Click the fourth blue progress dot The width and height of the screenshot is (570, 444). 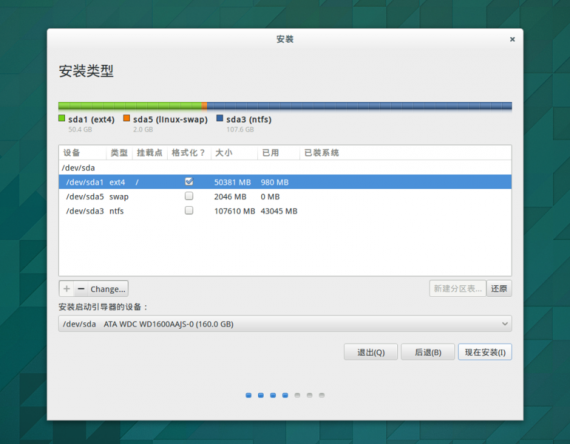pyautogui.click(x=285, y=395)
